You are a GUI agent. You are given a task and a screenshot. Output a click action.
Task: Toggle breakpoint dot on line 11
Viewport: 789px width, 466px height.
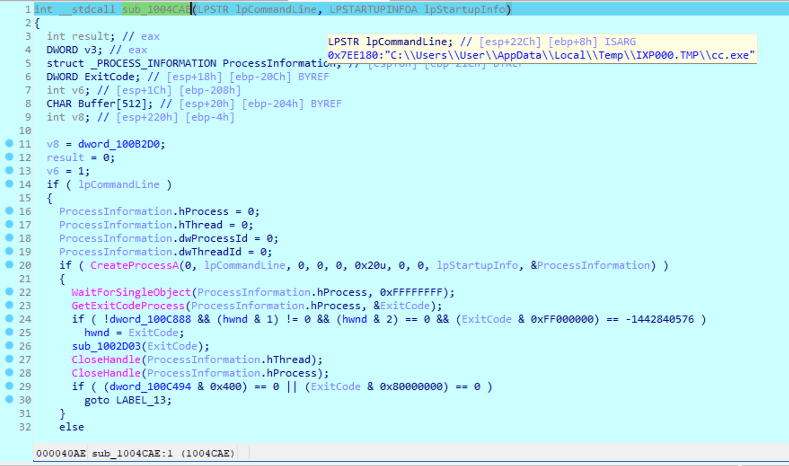pos(9,145)
